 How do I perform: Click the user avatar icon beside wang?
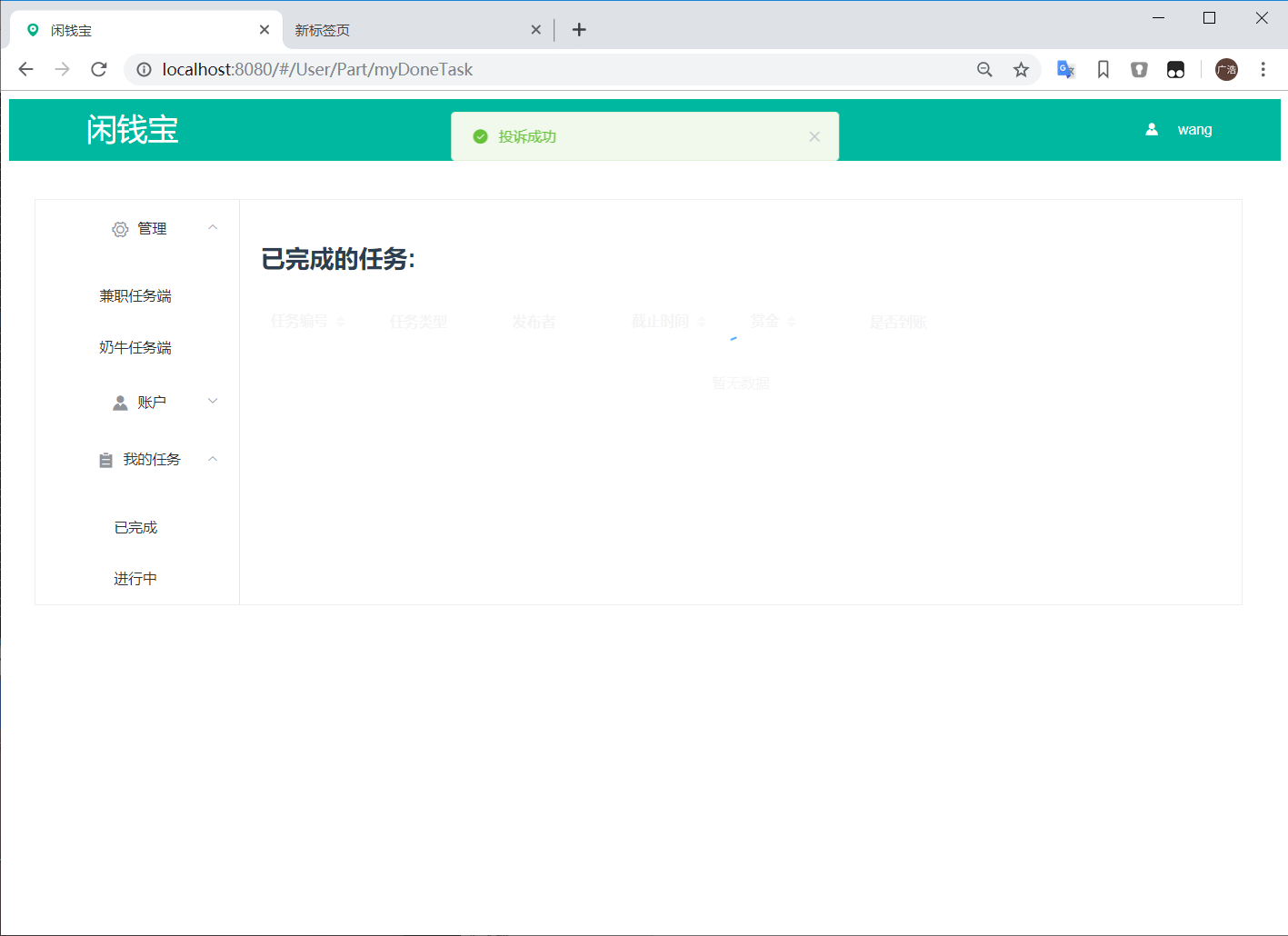click(x=1152, y=130)
